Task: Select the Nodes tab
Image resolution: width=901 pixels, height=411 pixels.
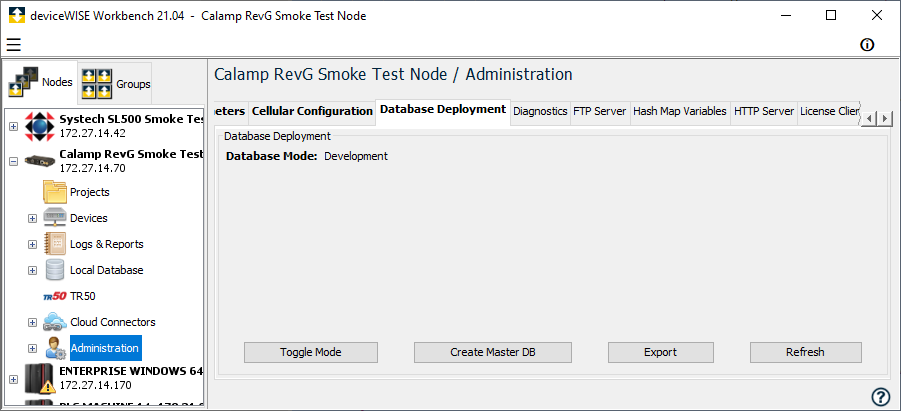Action: pos(40,82)
